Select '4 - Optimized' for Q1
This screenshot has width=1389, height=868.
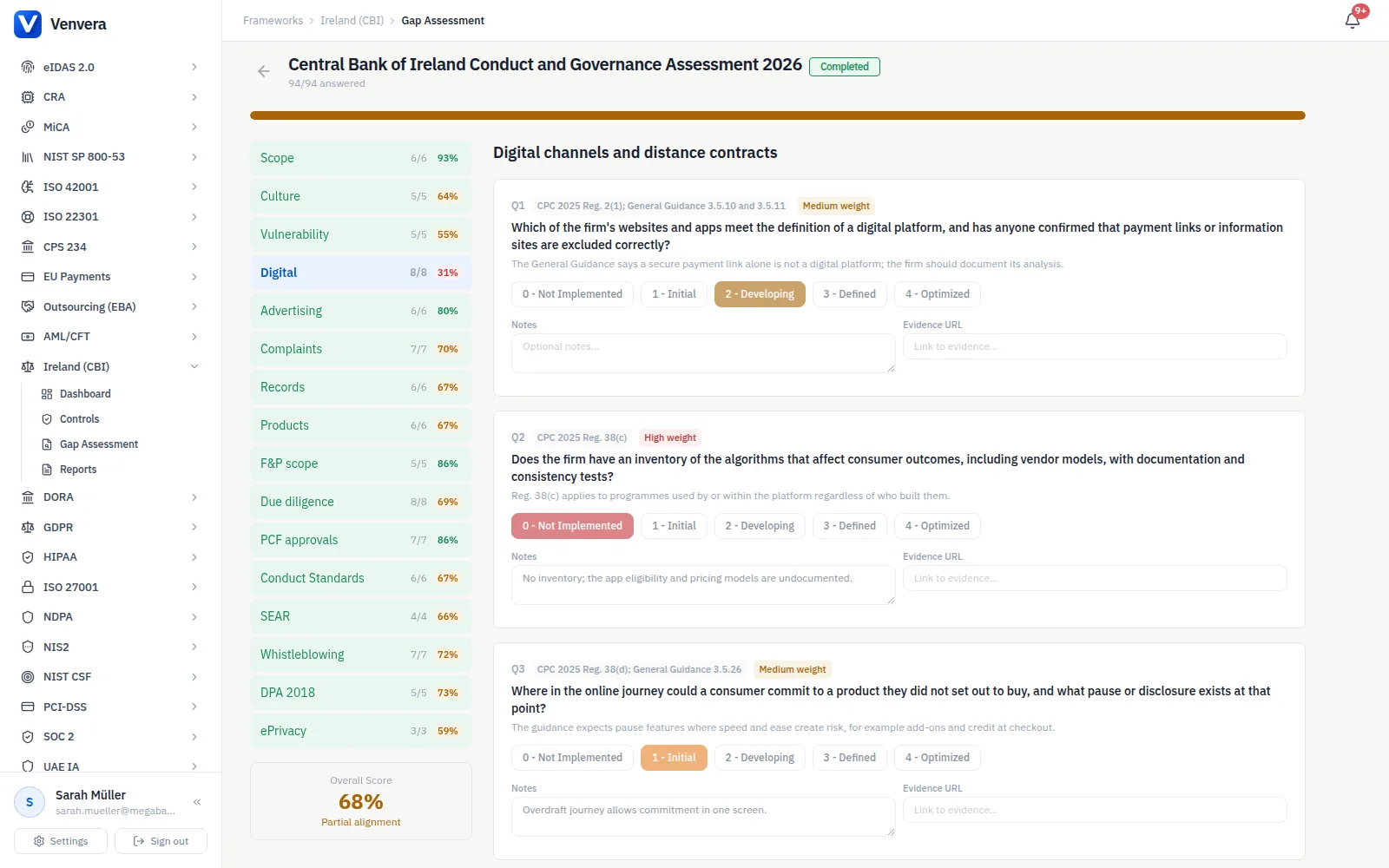pos(938,294)
